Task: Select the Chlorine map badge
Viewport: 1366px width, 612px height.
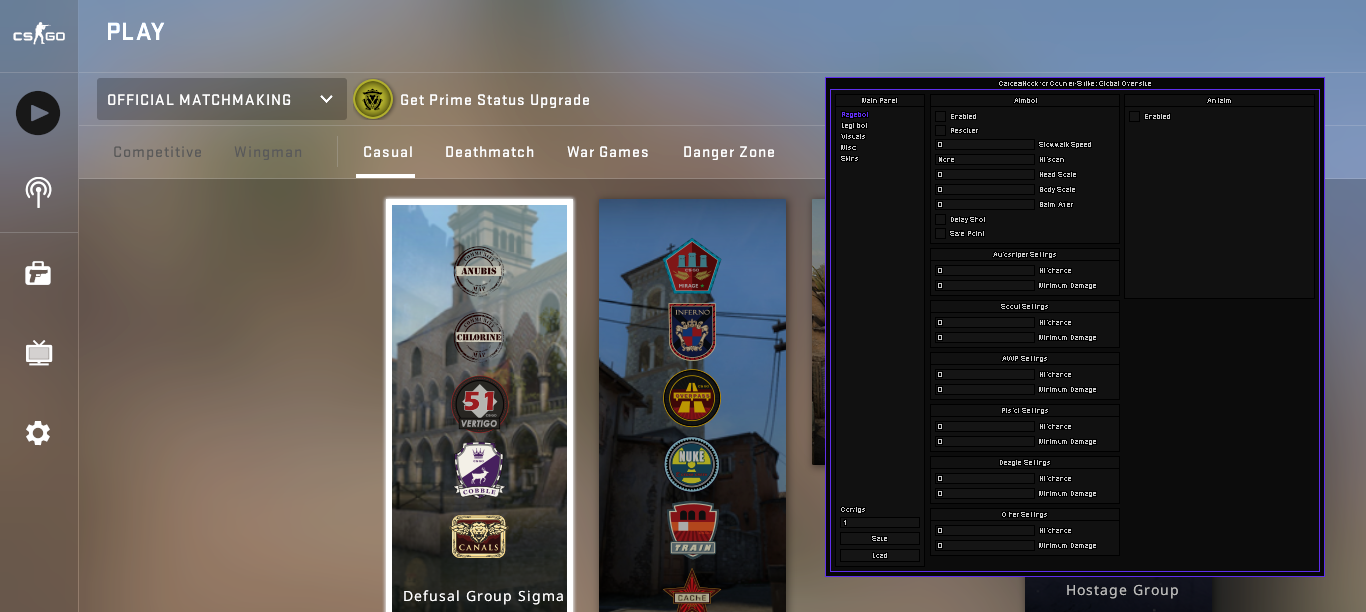Action: [479, 338]
